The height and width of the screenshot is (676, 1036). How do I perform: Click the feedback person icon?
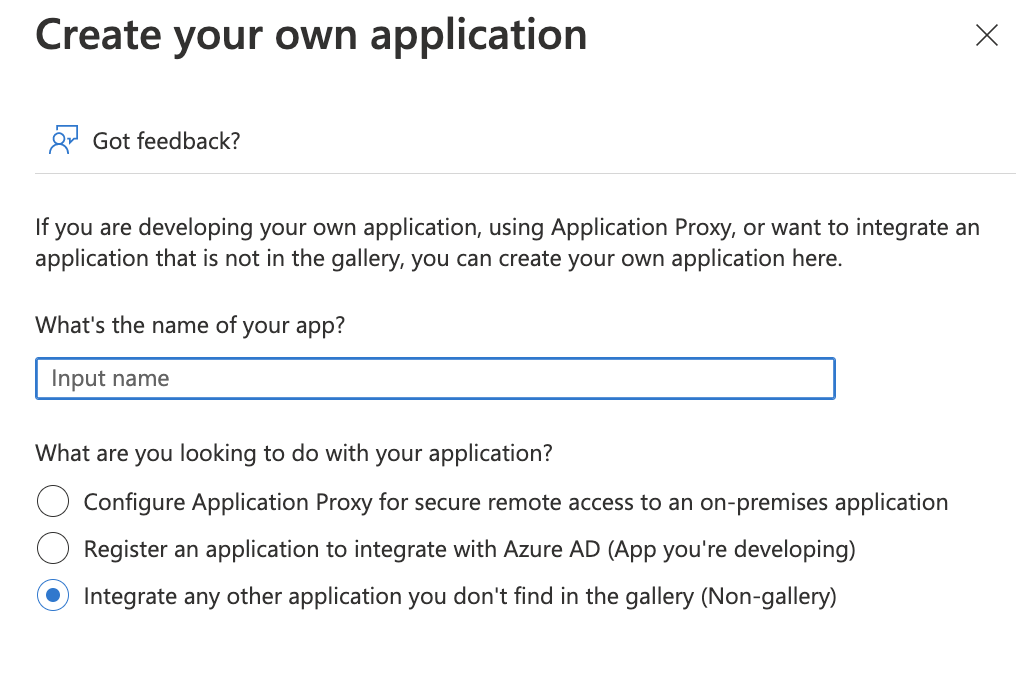[62, 141]
